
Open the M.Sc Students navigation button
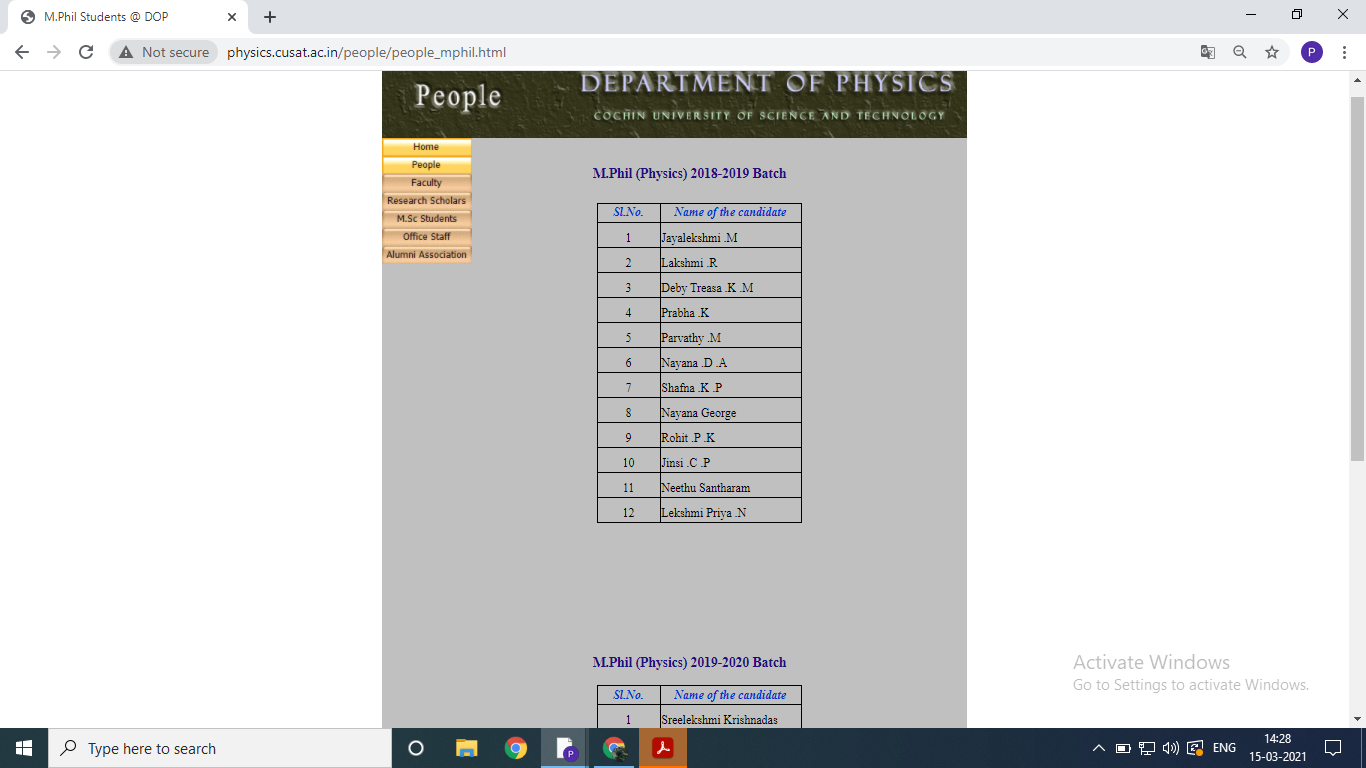click(x=426, y=219)
